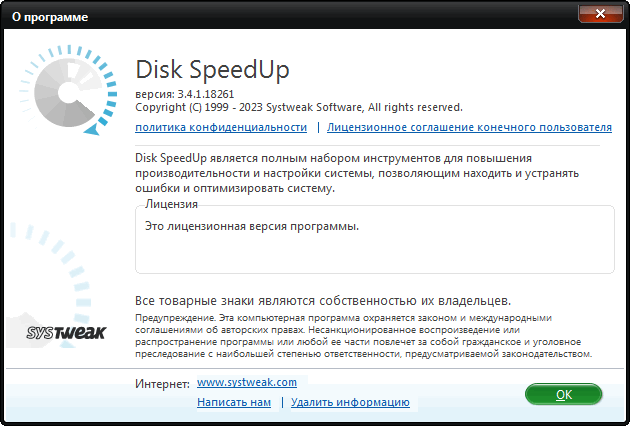630x426 pixels.
Task: Click the Все товарные знаки statement
Action: click(323, 300)
